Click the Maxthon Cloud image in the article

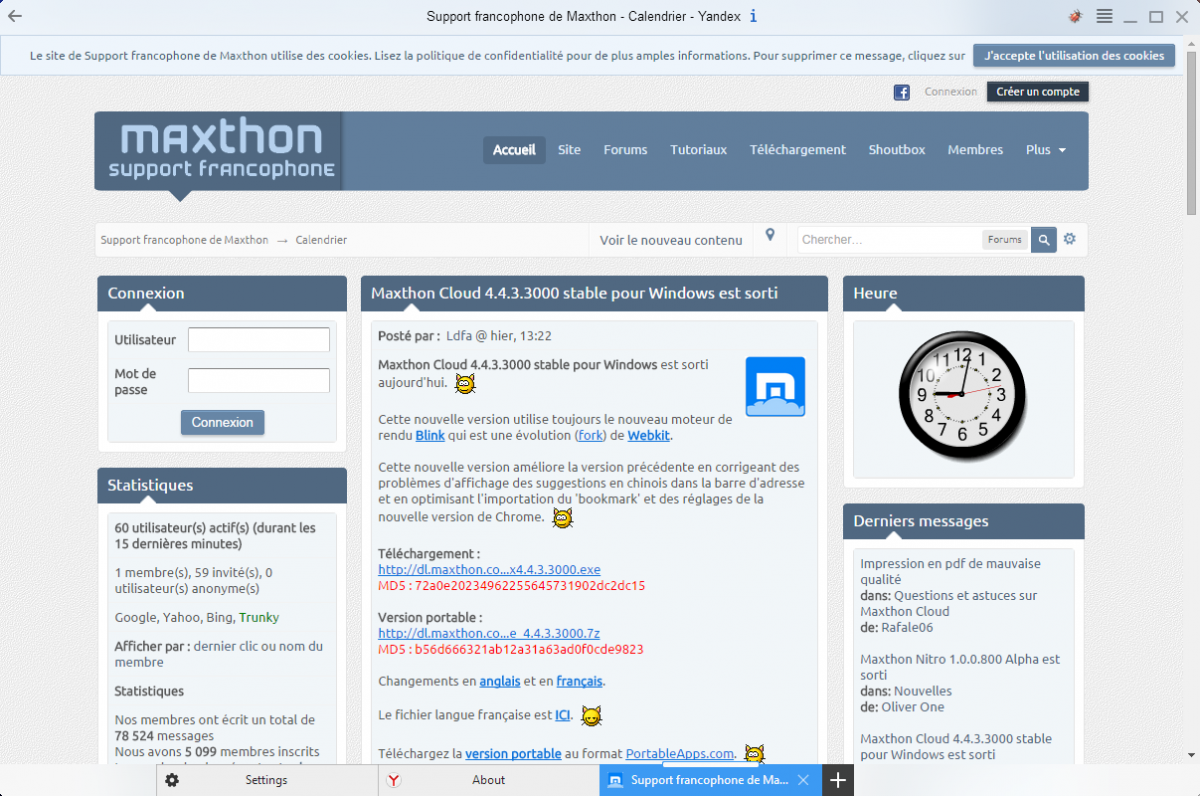tap(775, 386)
